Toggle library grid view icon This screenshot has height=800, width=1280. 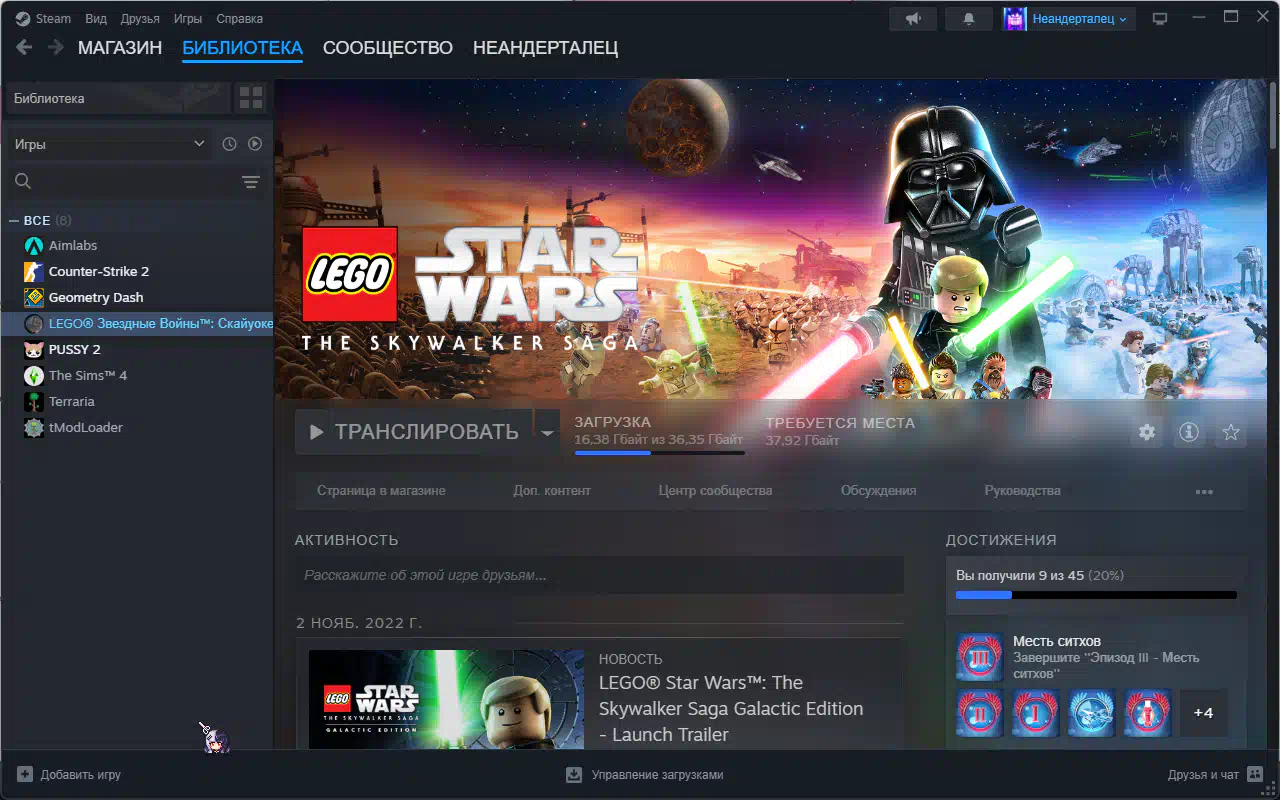[x=251, y=98]
